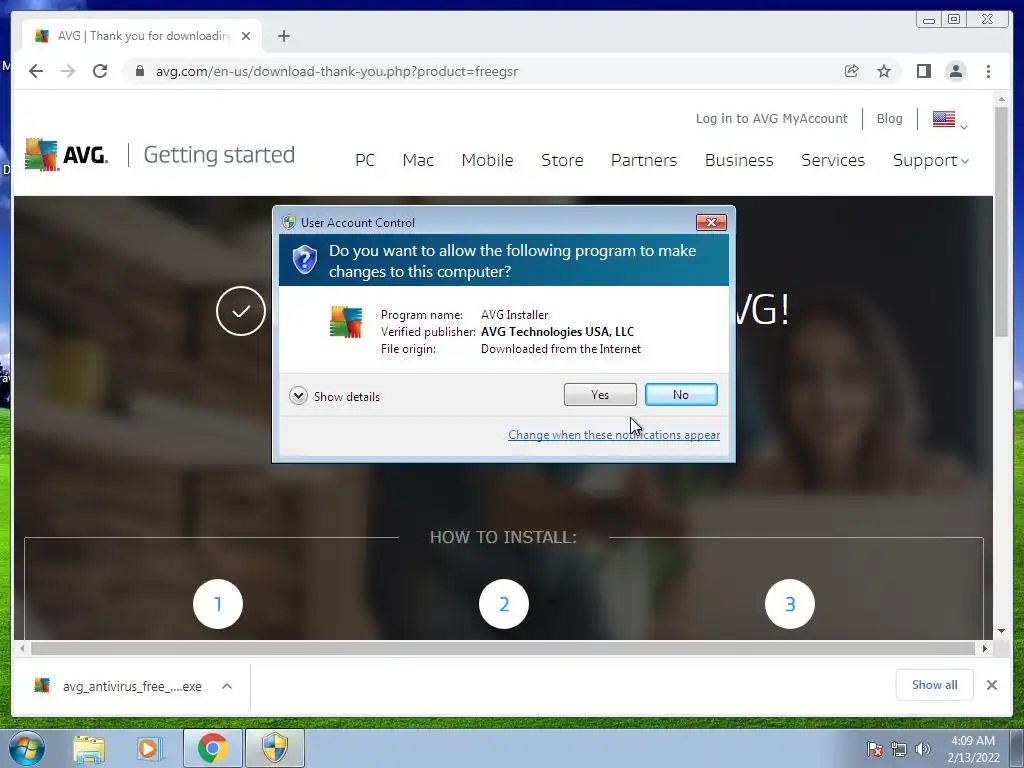Go back with the Chrome back arrow
The image size is (1024, 768).
click(36, 71)
